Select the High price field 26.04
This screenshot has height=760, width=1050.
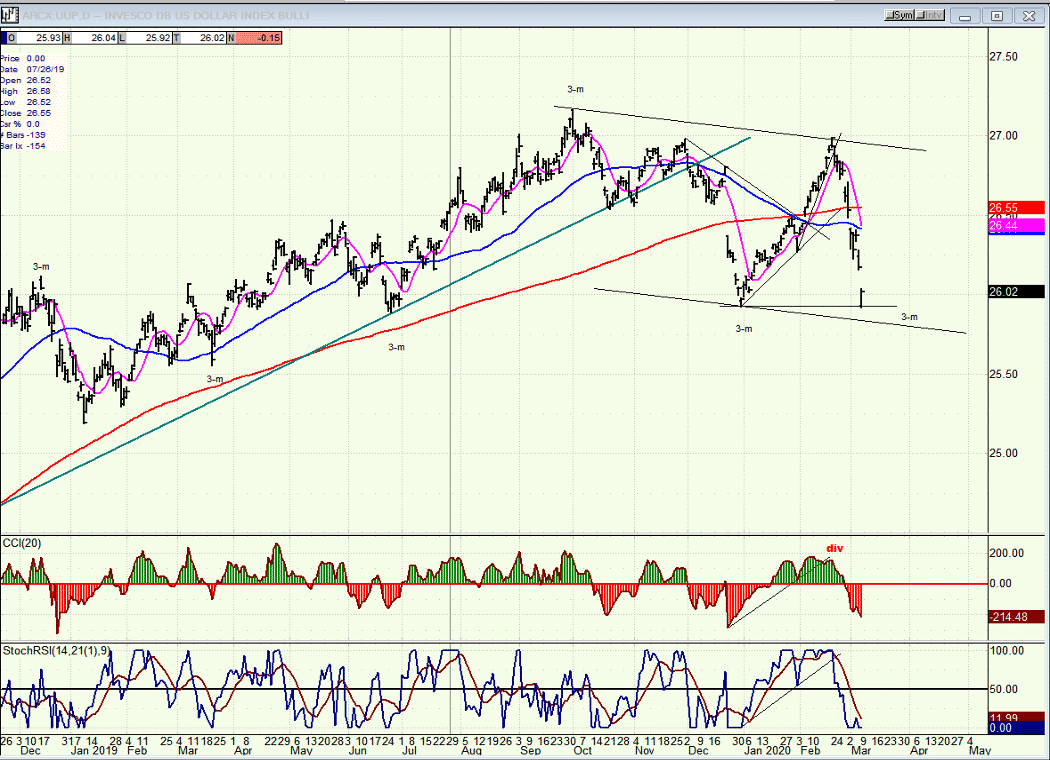coord(94,38)
